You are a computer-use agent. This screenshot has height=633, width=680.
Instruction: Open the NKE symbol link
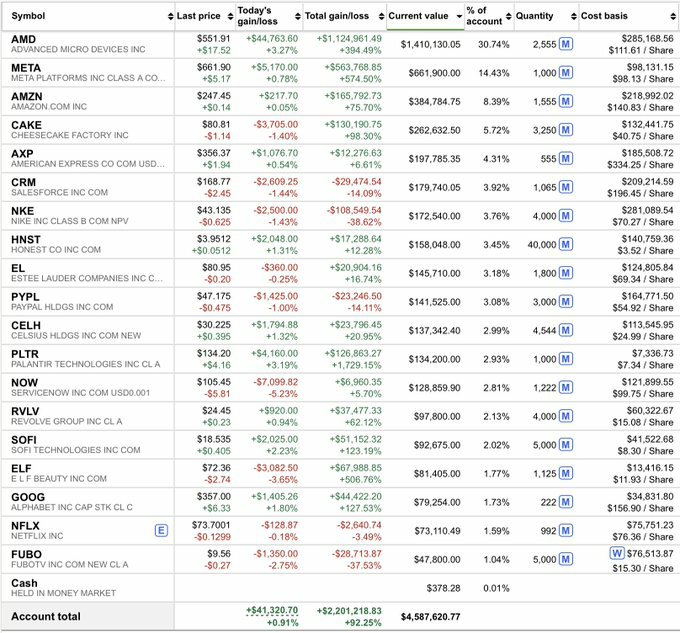pos(23,211)
